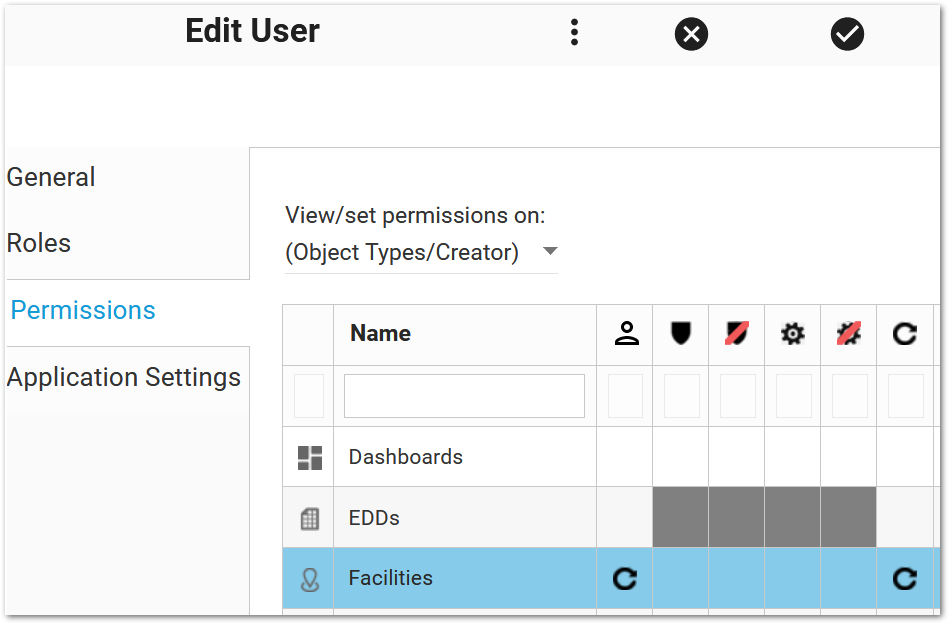The height and width of the screenshot is (624, 949).
Task: Open the kebab menu in the title bar
Action: 574,31
